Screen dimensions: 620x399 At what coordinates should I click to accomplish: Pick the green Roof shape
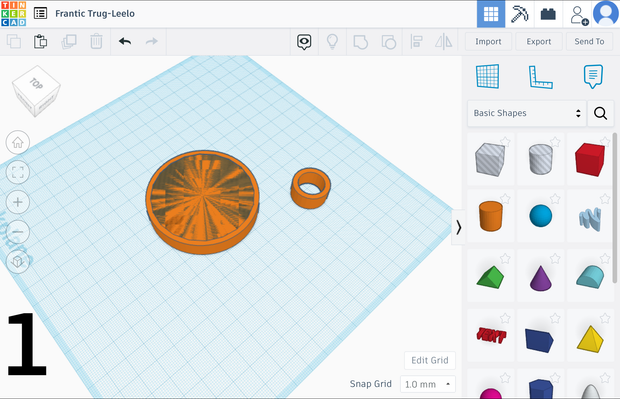[490, 277]
